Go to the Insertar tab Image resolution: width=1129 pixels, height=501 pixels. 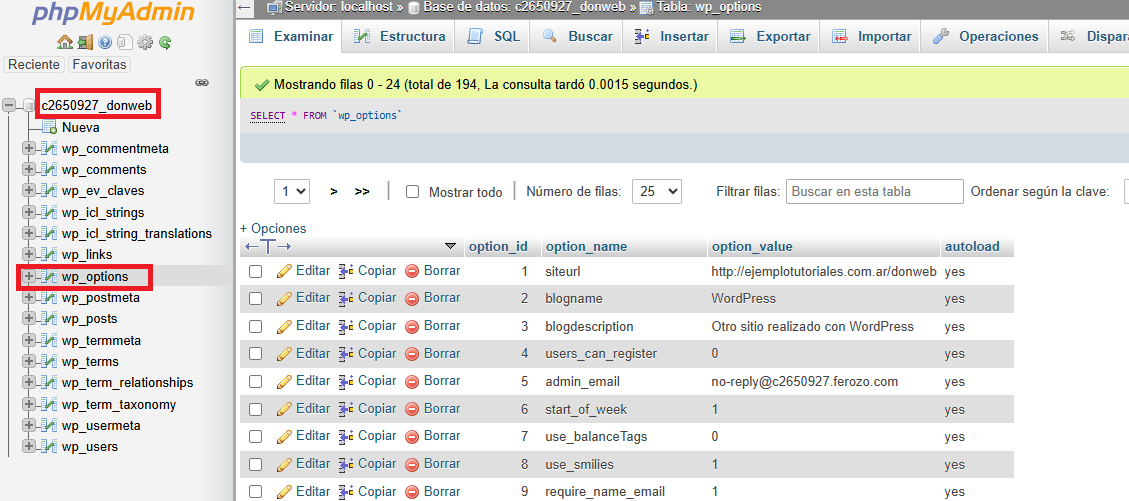pos(671,37)
